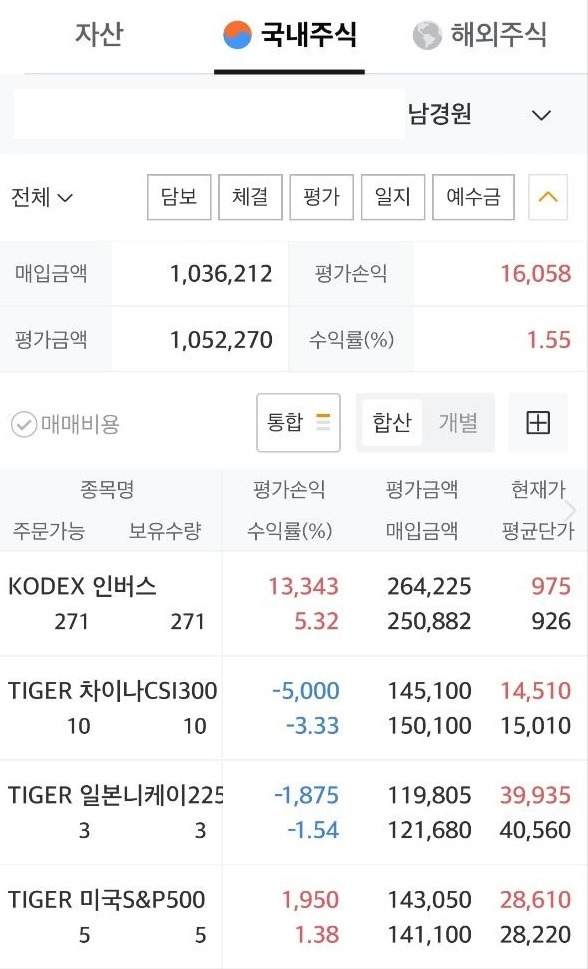588x969 pixels.
Task: Select the 합산 view option
Action: point(392,423)
